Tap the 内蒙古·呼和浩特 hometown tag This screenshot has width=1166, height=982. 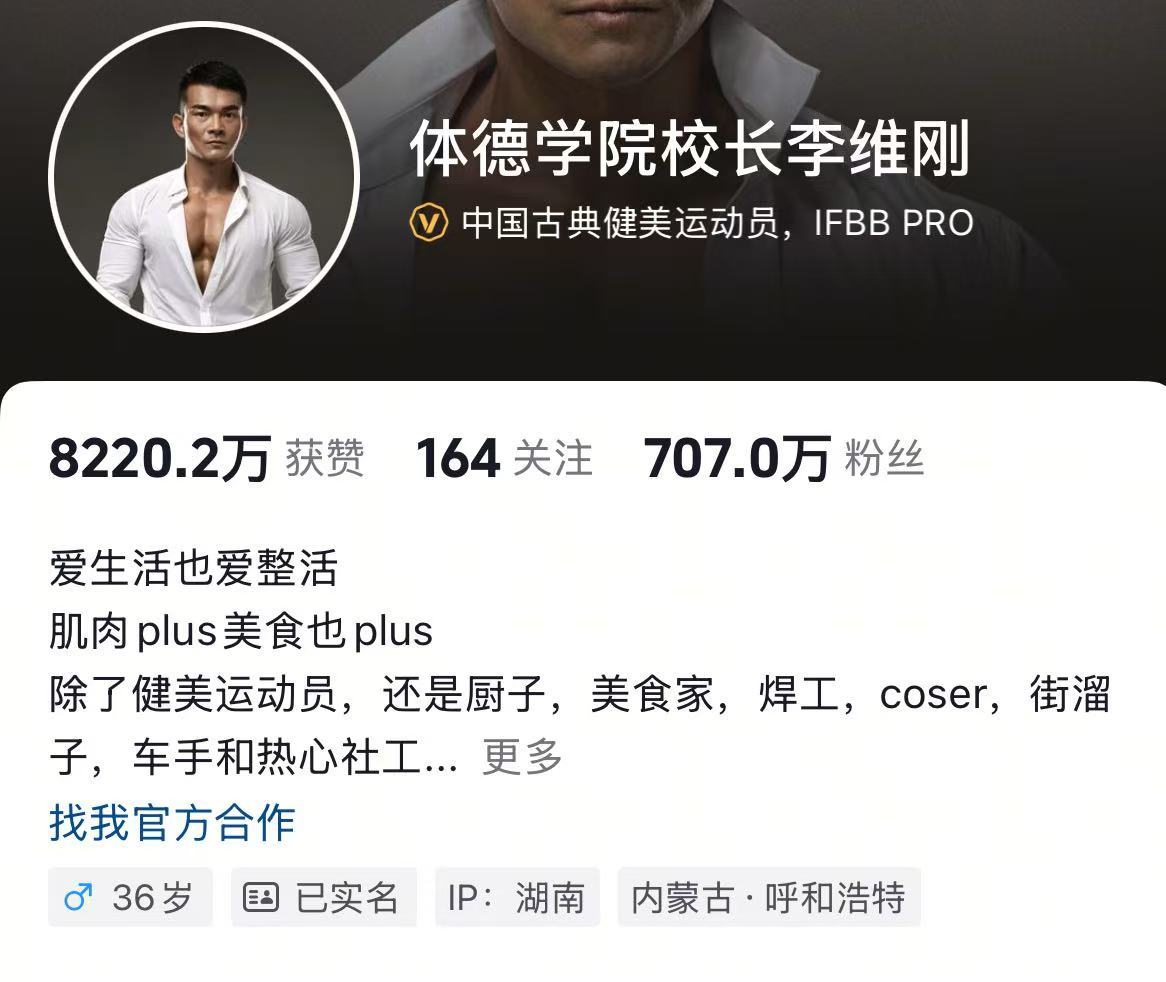(x=769, y=897)
